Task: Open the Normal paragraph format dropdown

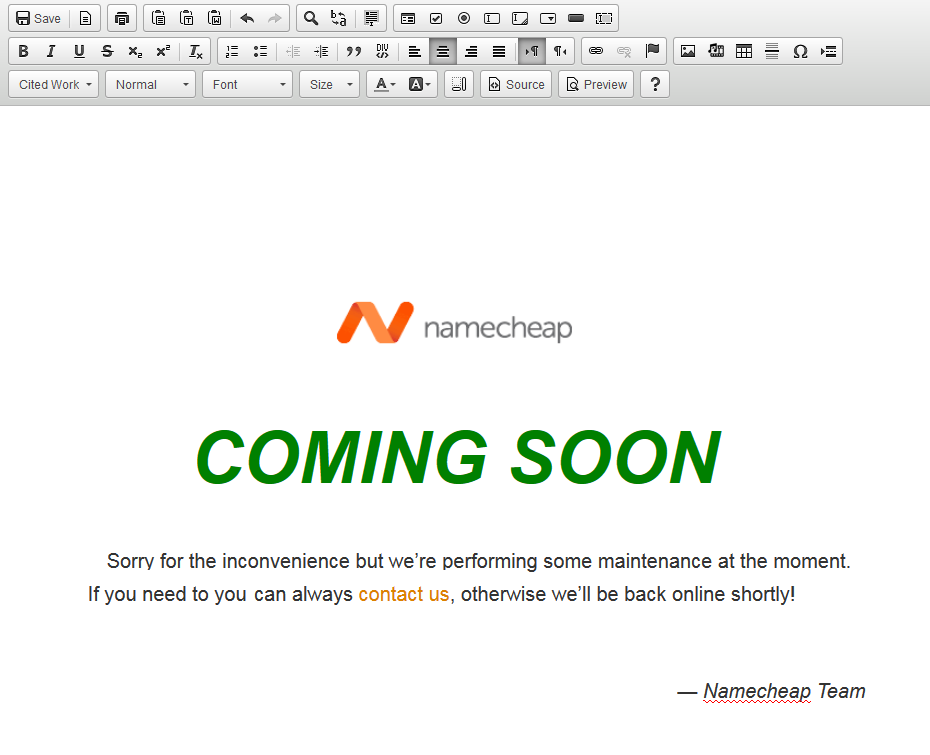Action: tap(151, 85)
